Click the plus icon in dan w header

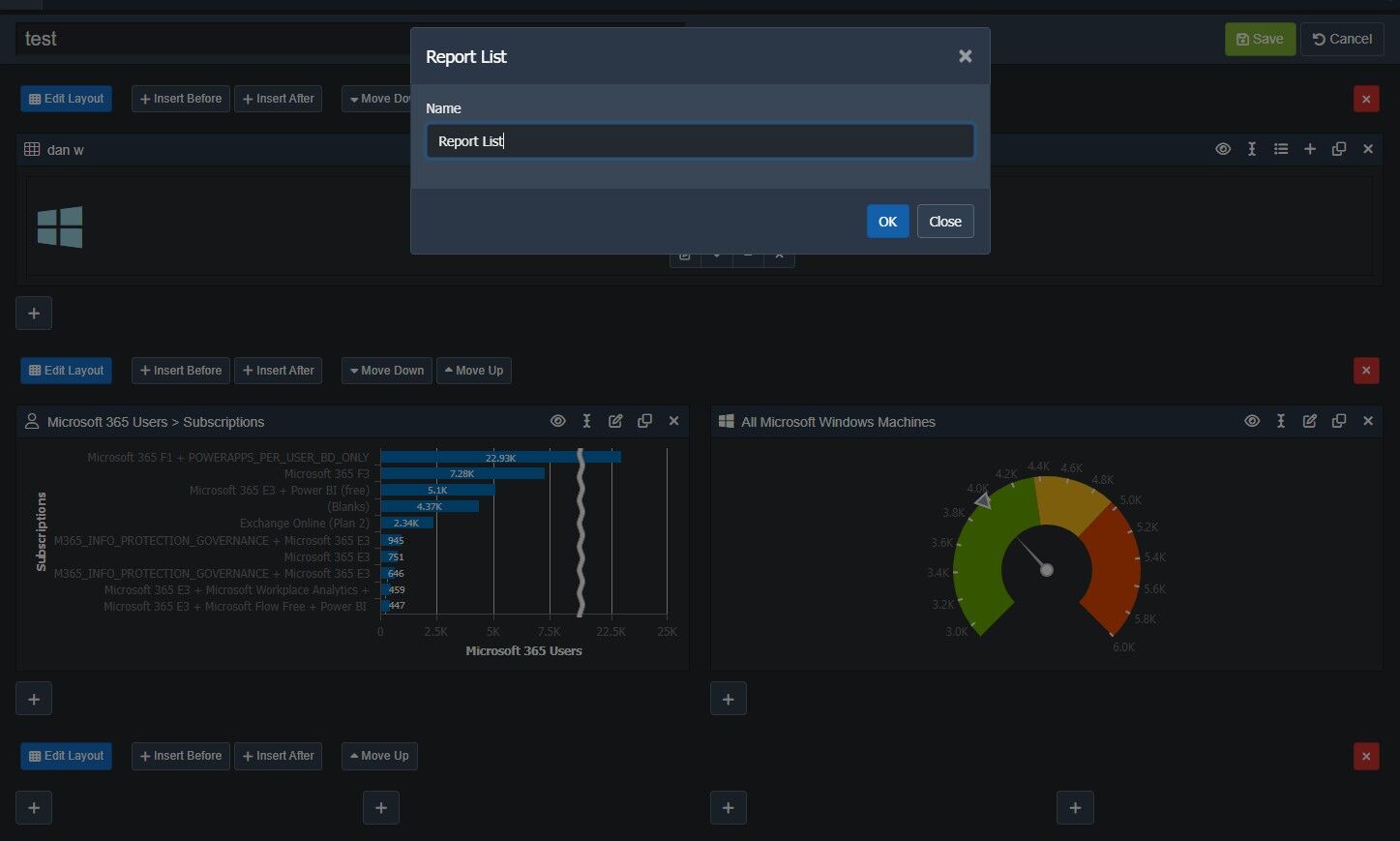(x=1310, y=149)
